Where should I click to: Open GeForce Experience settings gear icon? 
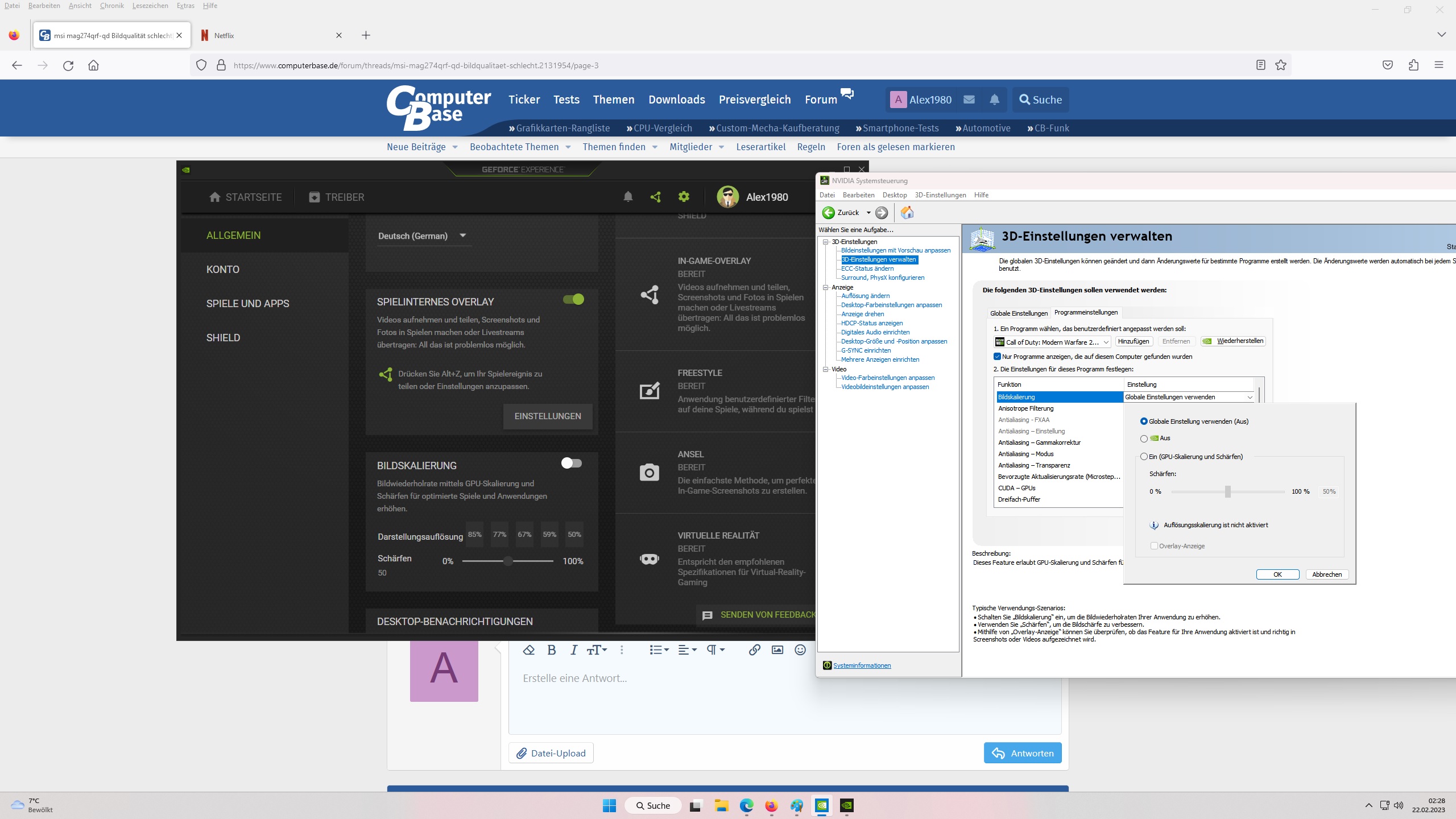point(684,197)
